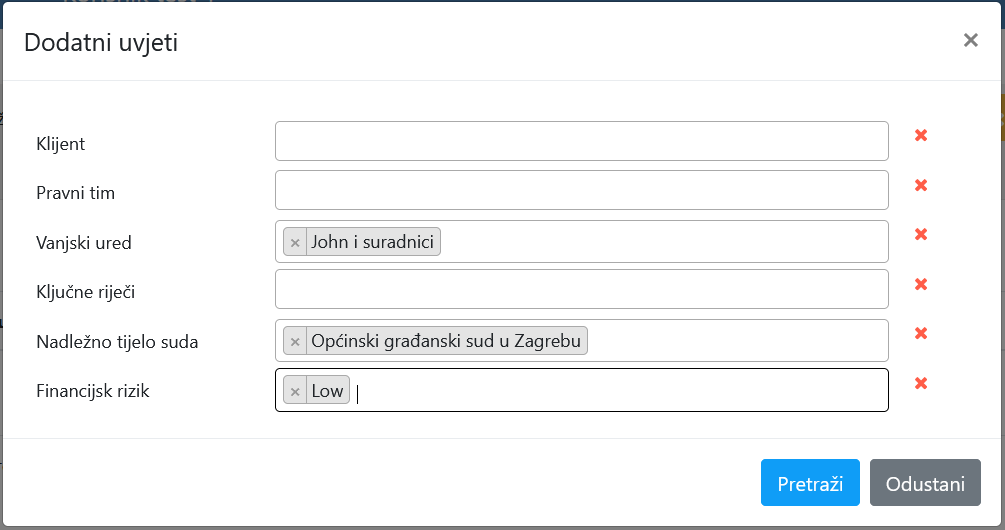Focus the Vanjski ured multi-select field
The image size is (1005, 530).
click(x=660, y=242)
